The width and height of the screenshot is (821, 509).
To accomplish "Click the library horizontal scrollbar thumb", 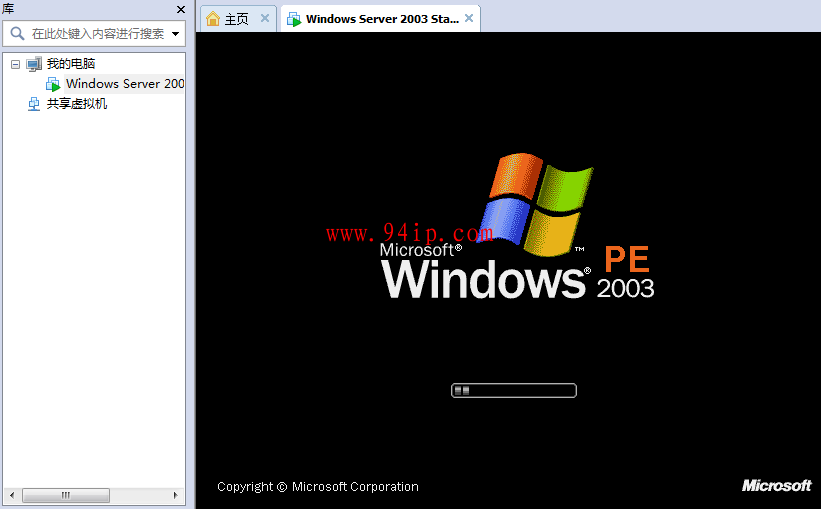I will 66,495.
